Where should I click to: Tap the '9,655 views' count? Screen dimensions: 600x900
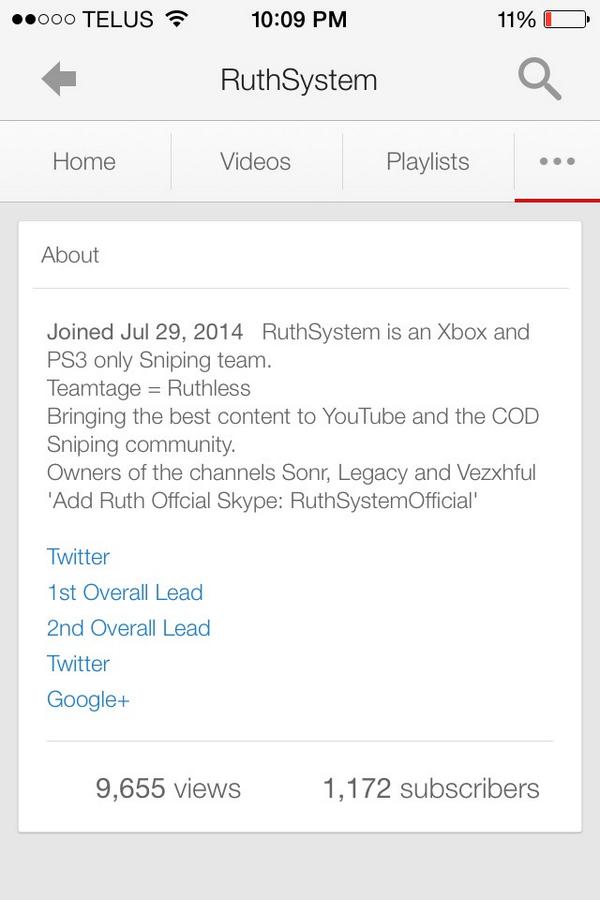(x=168, y=788)
